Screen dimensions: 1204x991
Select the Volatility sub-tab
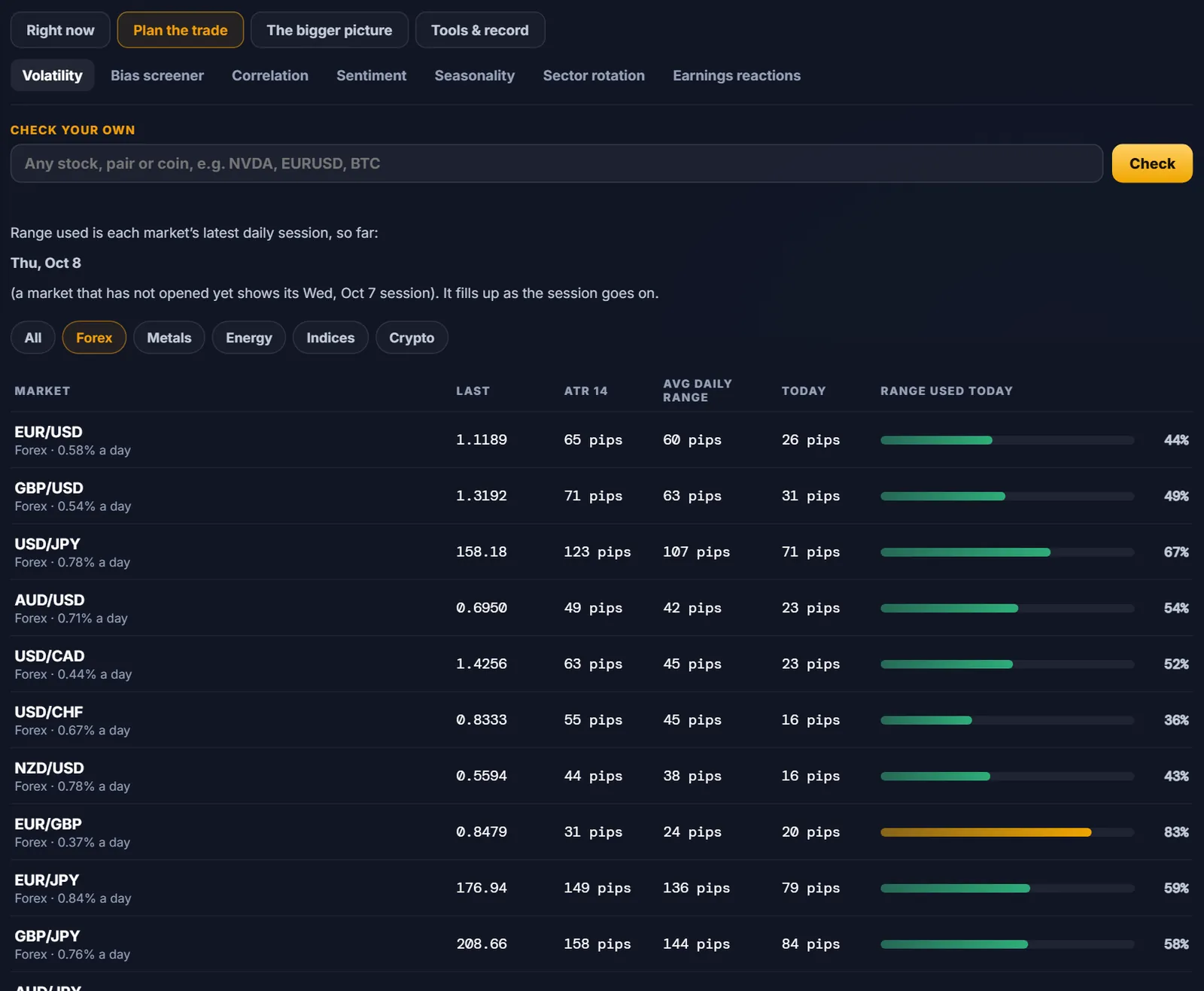[52, 75]
